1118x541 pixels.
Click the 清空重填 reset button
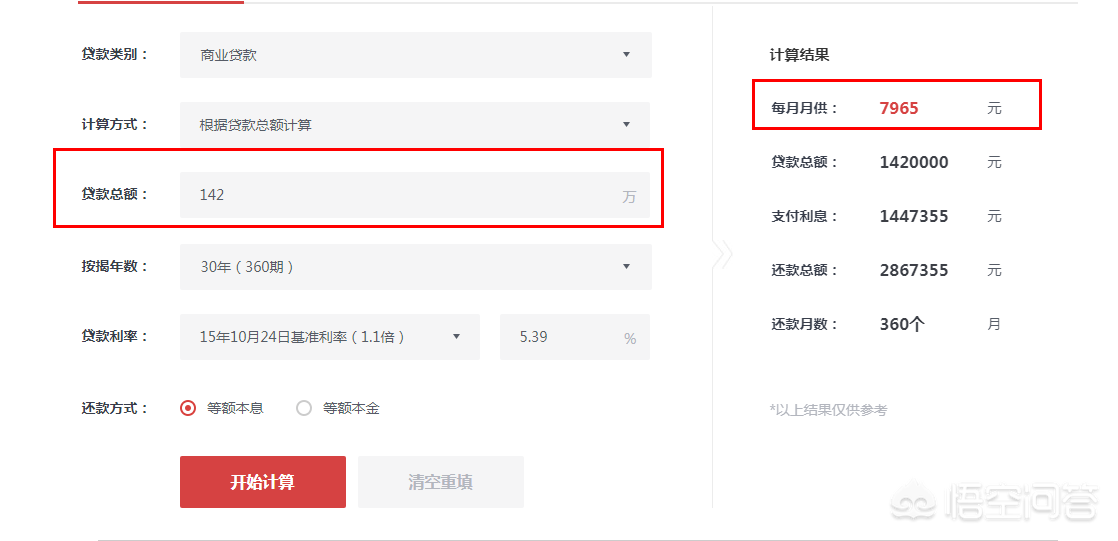coord(440,482)
